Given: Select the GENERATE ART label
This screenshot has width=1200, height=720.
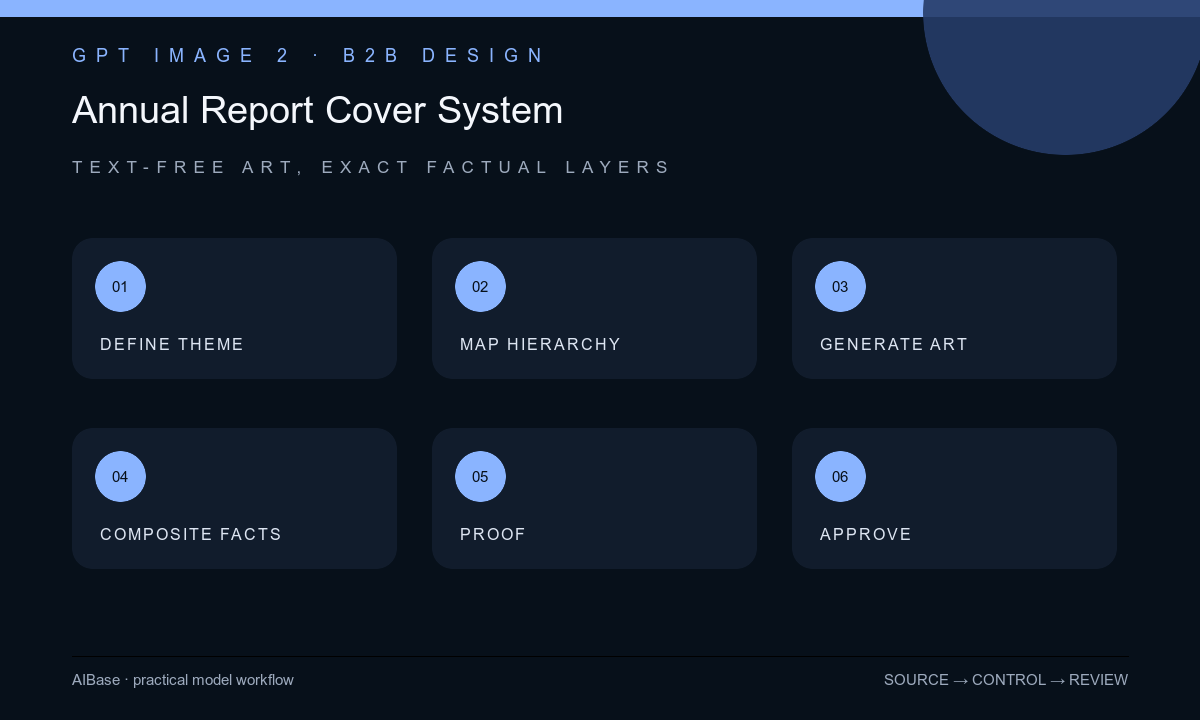Looking at the screenshot, I should pyautogui.click(x=894, y=344).
